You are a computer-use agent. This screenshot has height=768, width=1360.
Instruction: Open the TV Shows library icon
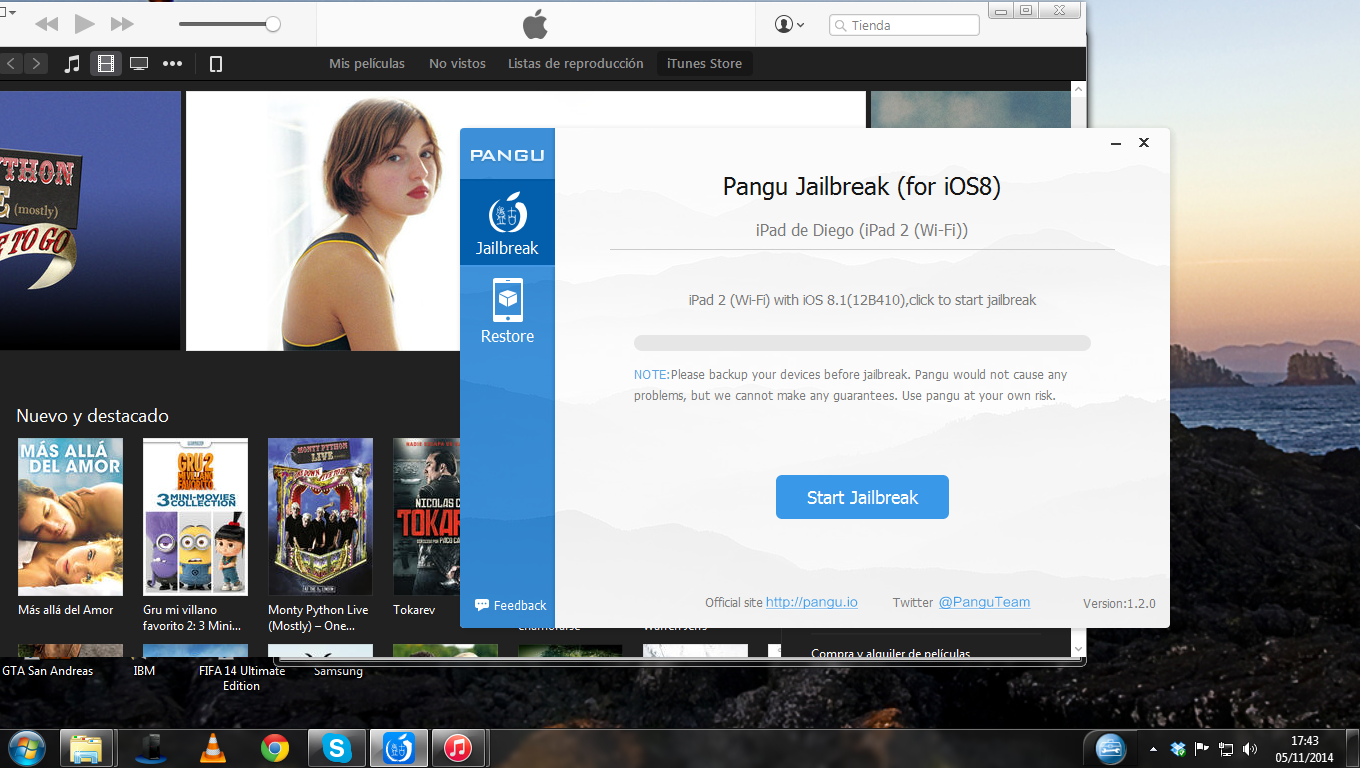139,64
